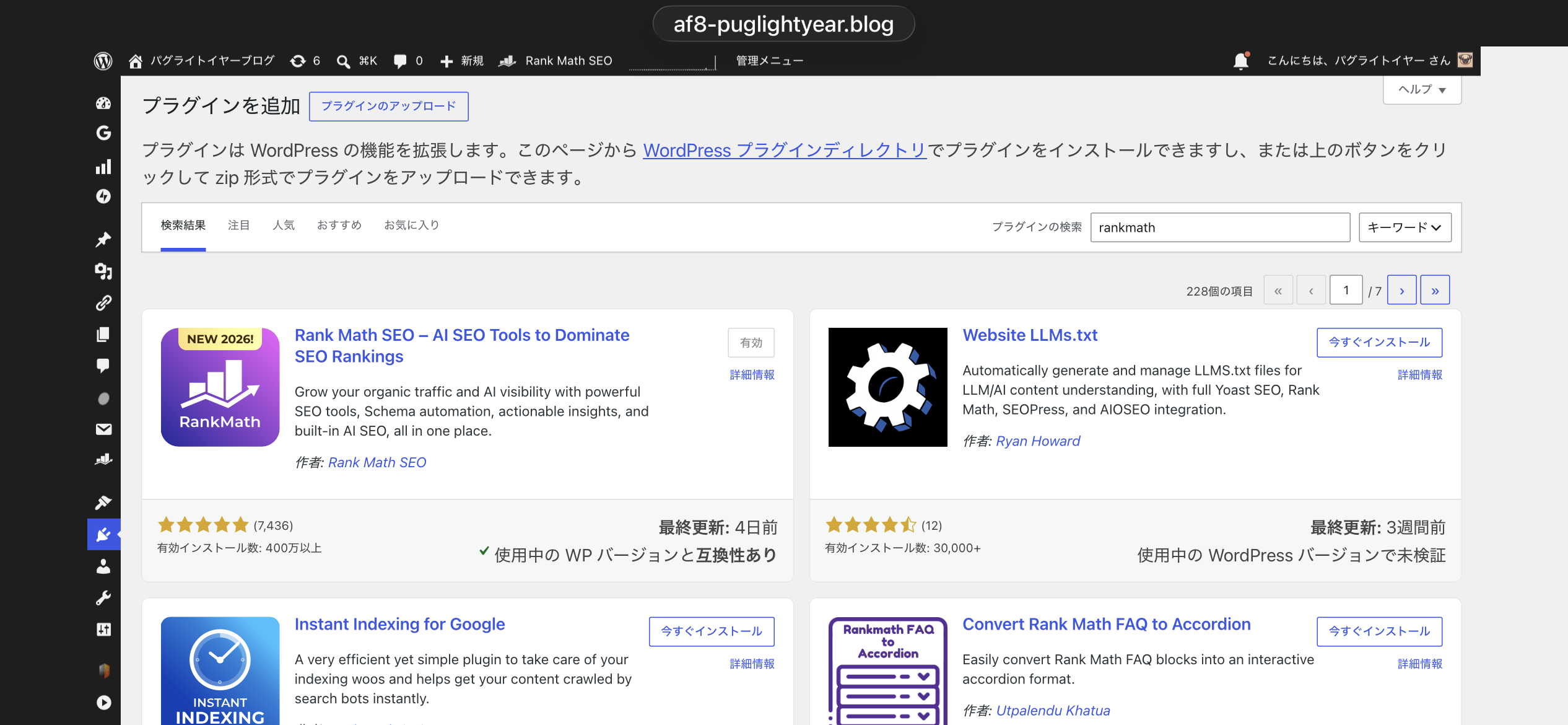Open 管理メニュー in the admin bar
The width and height of the screenshot is (1568, 725).
click(x=770, y=61)
